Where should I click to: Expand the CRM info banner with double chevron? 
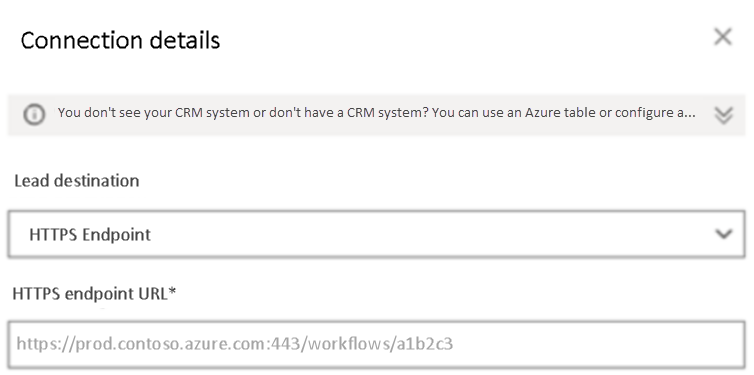[x=723, y=115]
